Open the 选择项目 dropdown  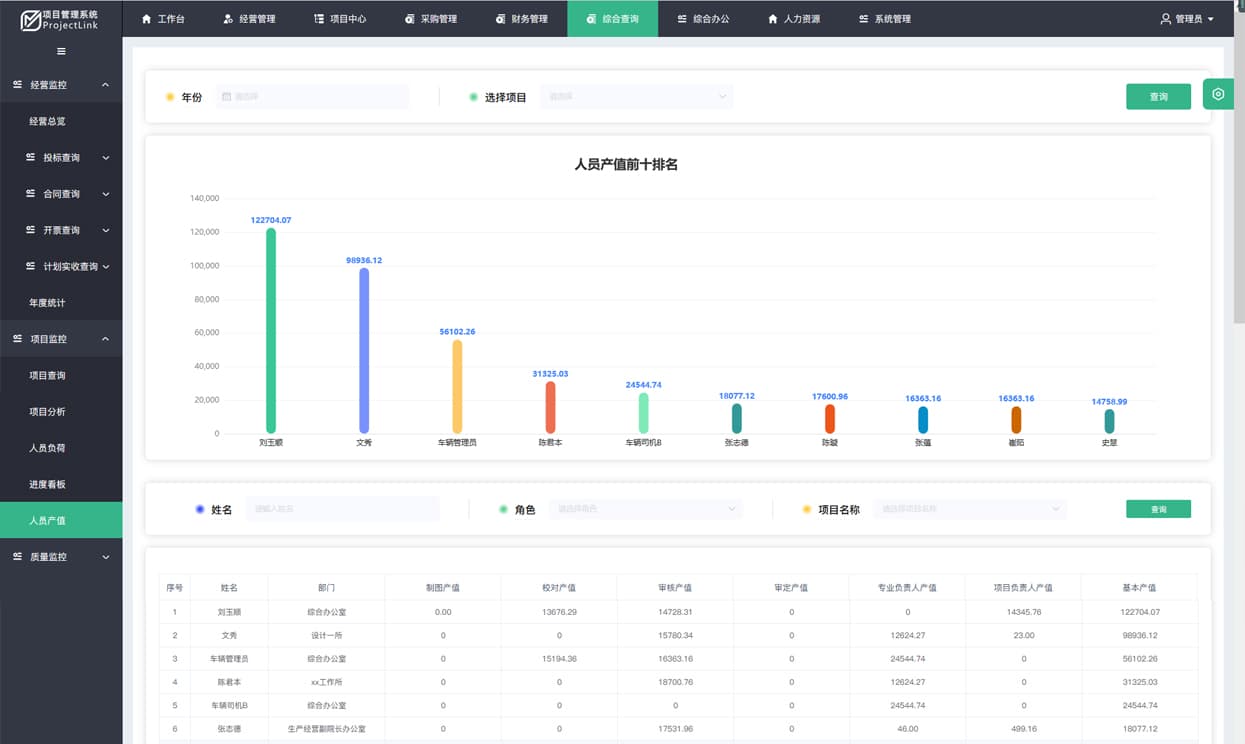[637, 97]
